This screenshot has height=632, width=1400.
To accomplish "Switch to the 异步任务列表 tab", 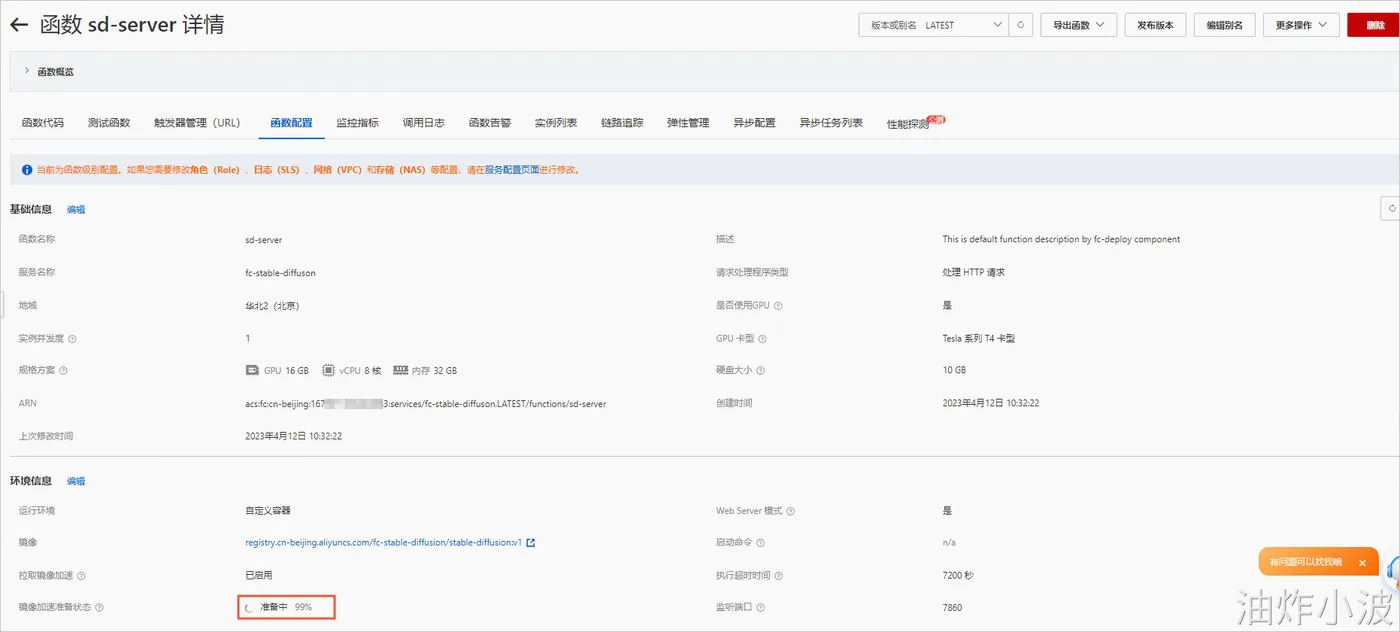I will [831, 123].
